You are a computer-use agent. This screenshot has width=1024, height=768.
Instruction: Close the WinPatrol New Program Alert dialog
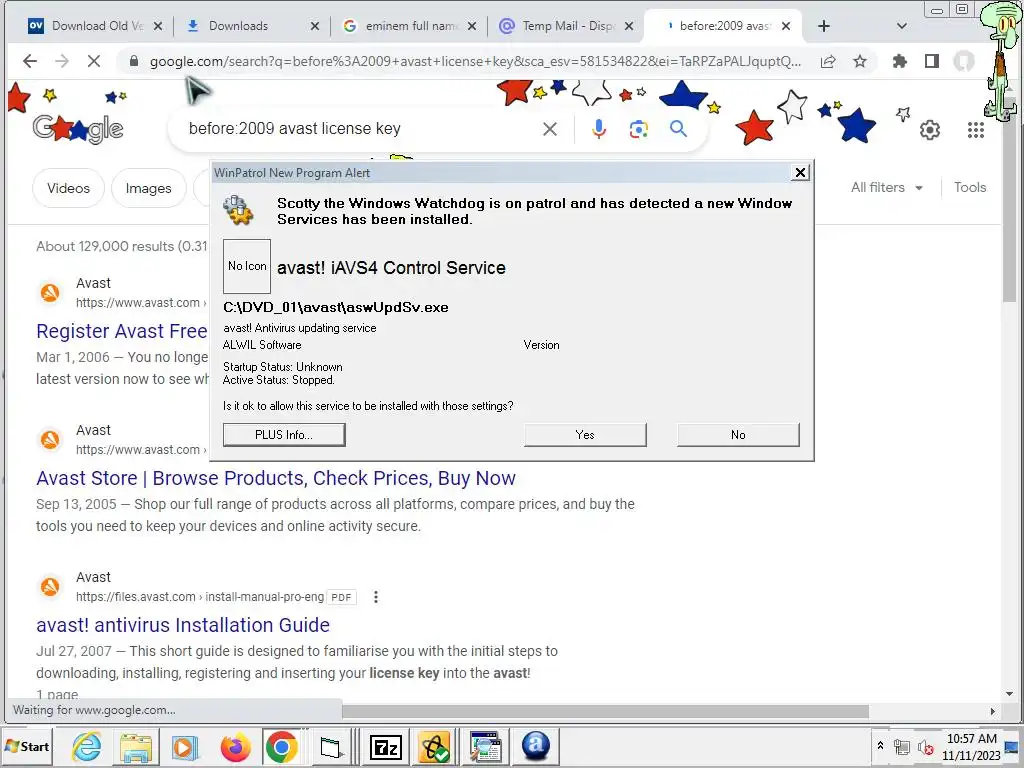coord(800,172)
